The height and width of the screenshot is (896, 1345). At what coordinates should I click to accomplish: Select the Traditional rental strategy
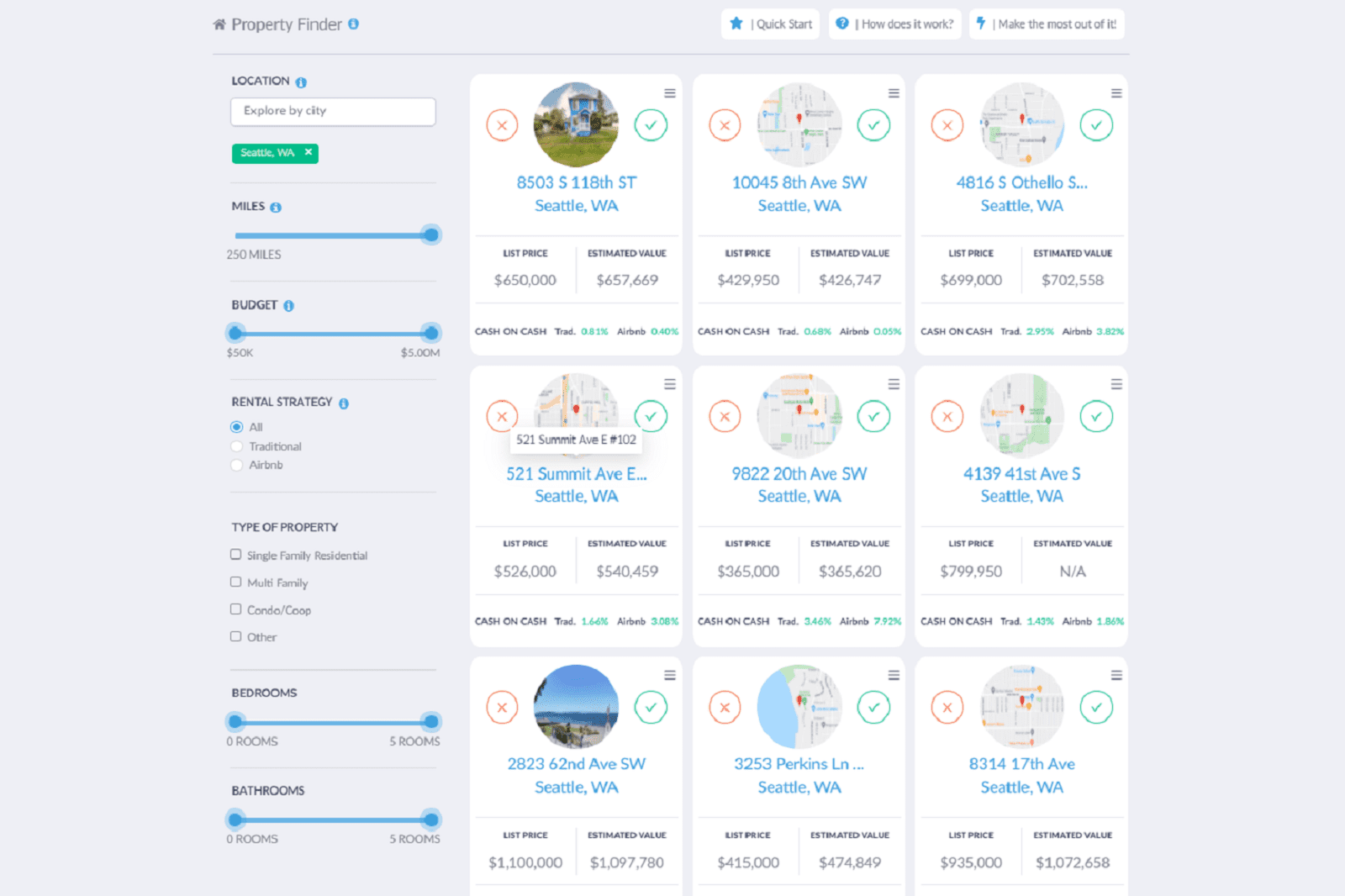point(236,445)
